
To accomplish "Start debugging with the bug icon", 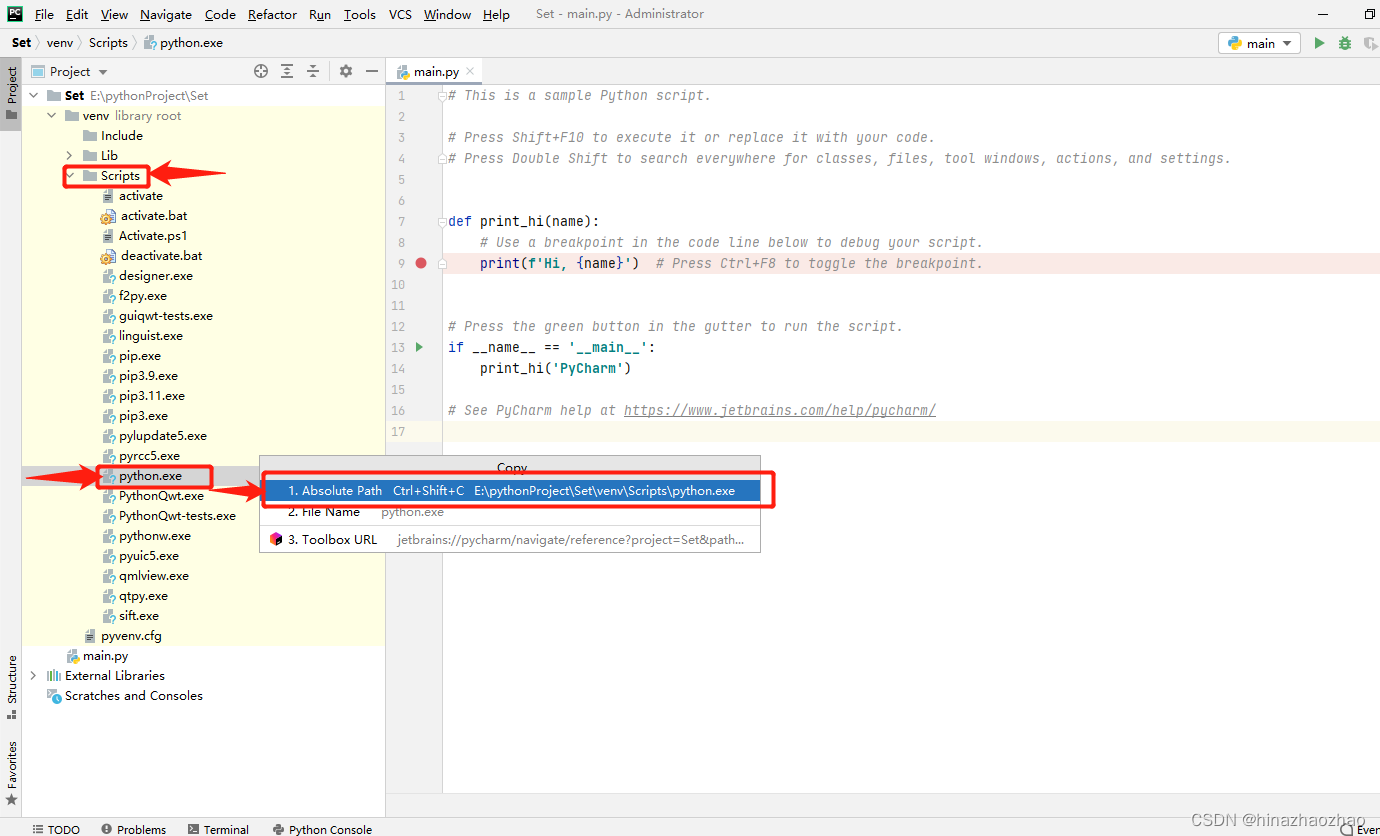I will tap(1345, 43).
